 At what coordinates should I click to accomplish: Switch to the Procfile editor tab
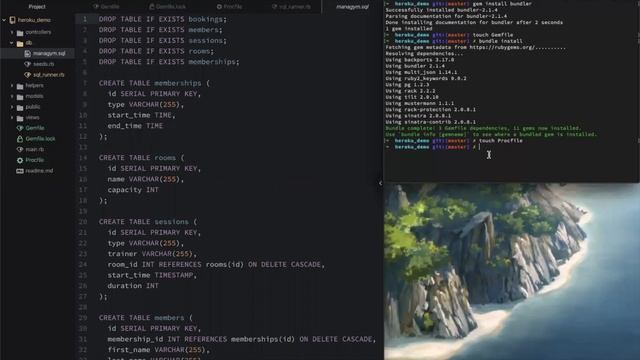tap(229, 7)
